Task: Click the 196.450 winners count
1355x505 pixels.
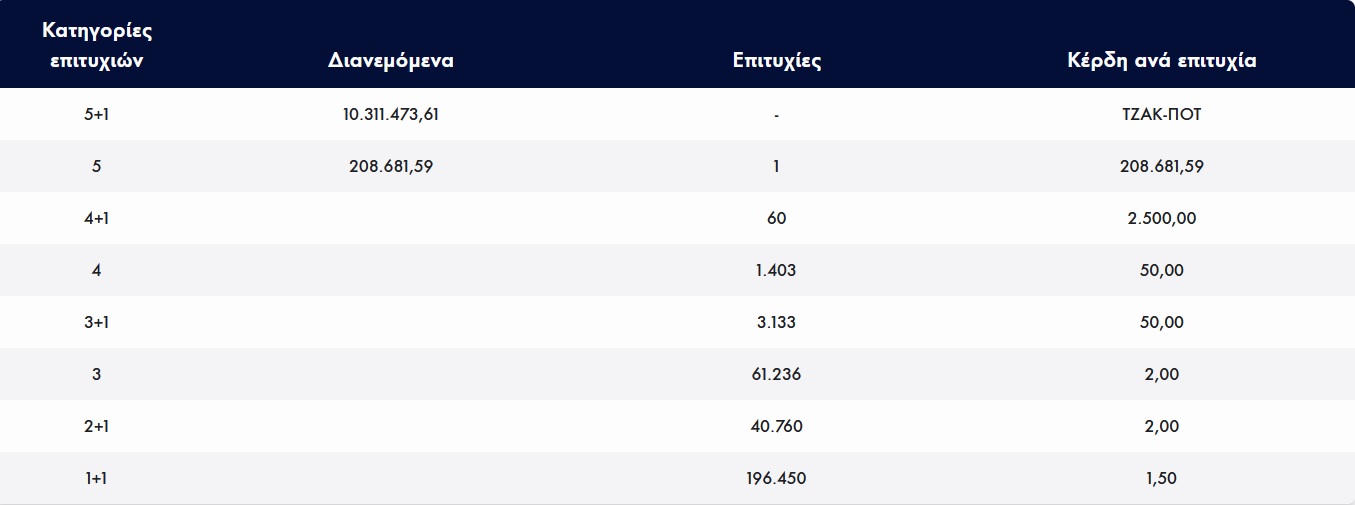Action: point(776,478)
